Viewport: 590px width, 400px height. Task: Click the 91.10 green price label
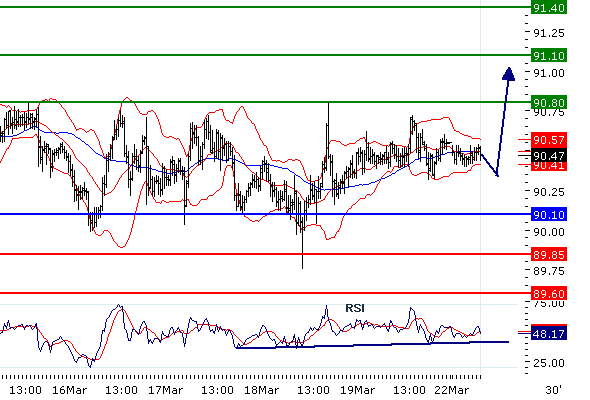tap(549, 56)
